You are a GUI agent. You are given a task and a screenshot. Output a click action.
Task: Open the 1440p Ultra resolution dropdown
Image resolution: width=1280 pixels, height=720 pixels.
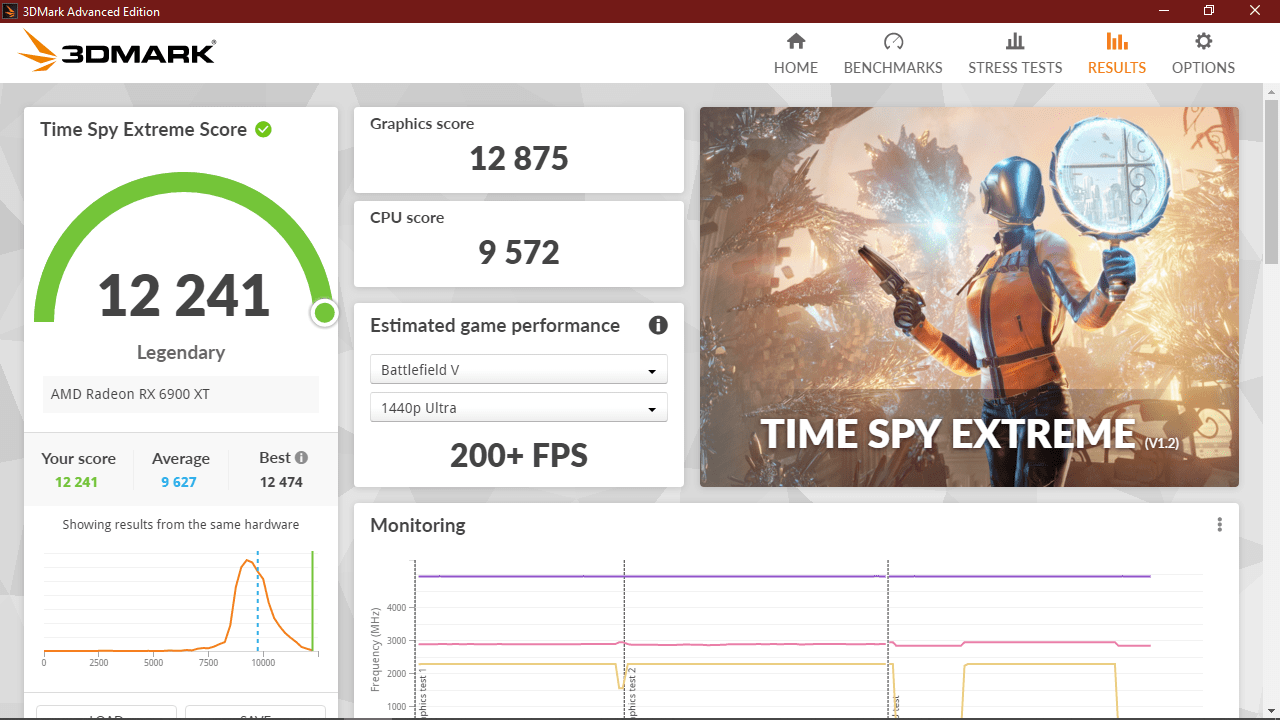click(x=519, y=407)
